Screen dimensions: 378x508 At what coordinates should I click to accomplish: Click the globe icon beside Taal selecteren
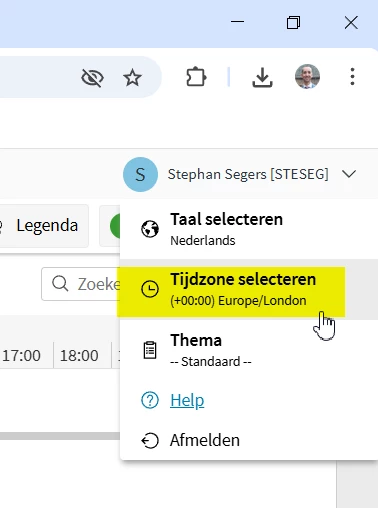click(150, 229)
